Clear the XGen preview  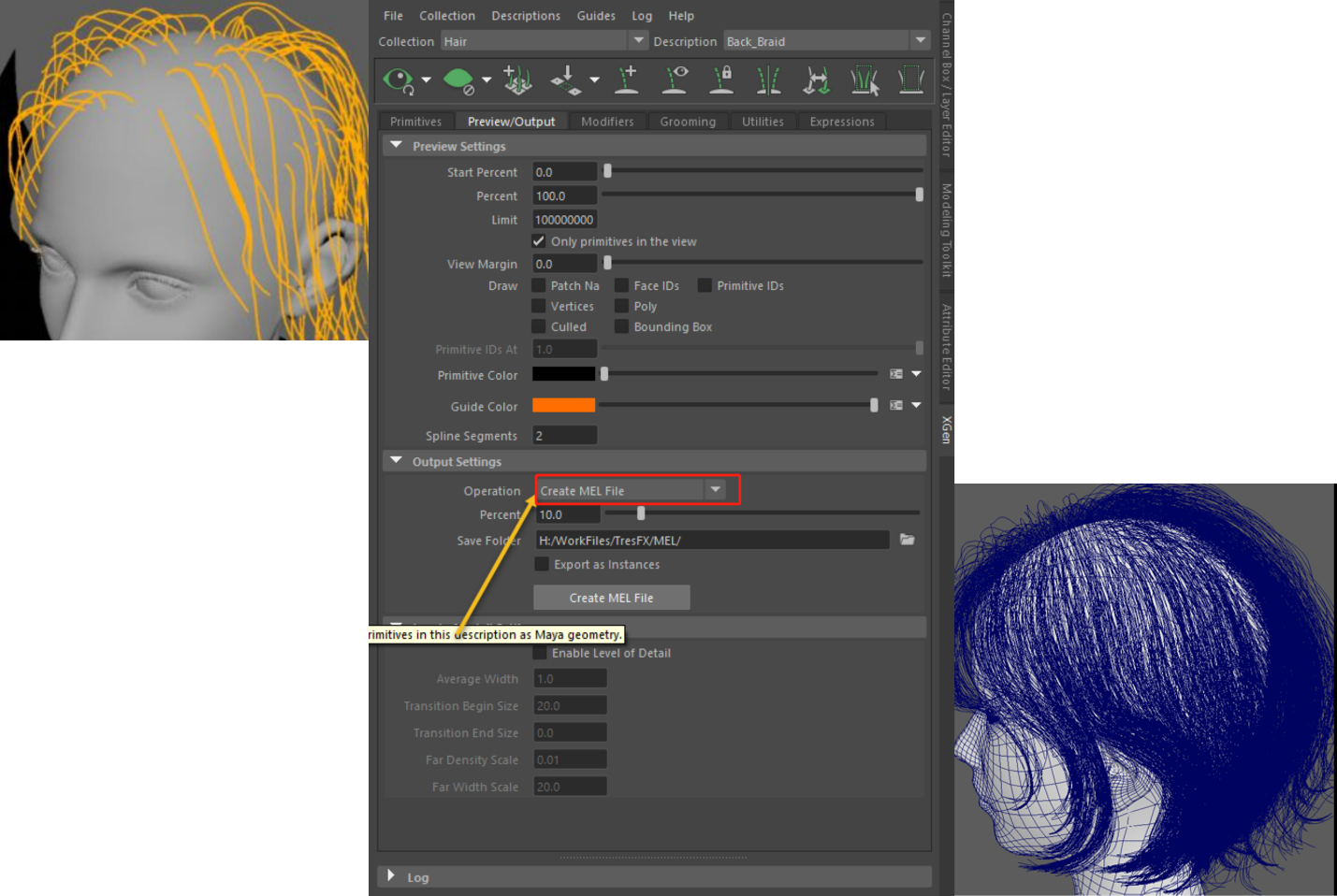[460, 80]
